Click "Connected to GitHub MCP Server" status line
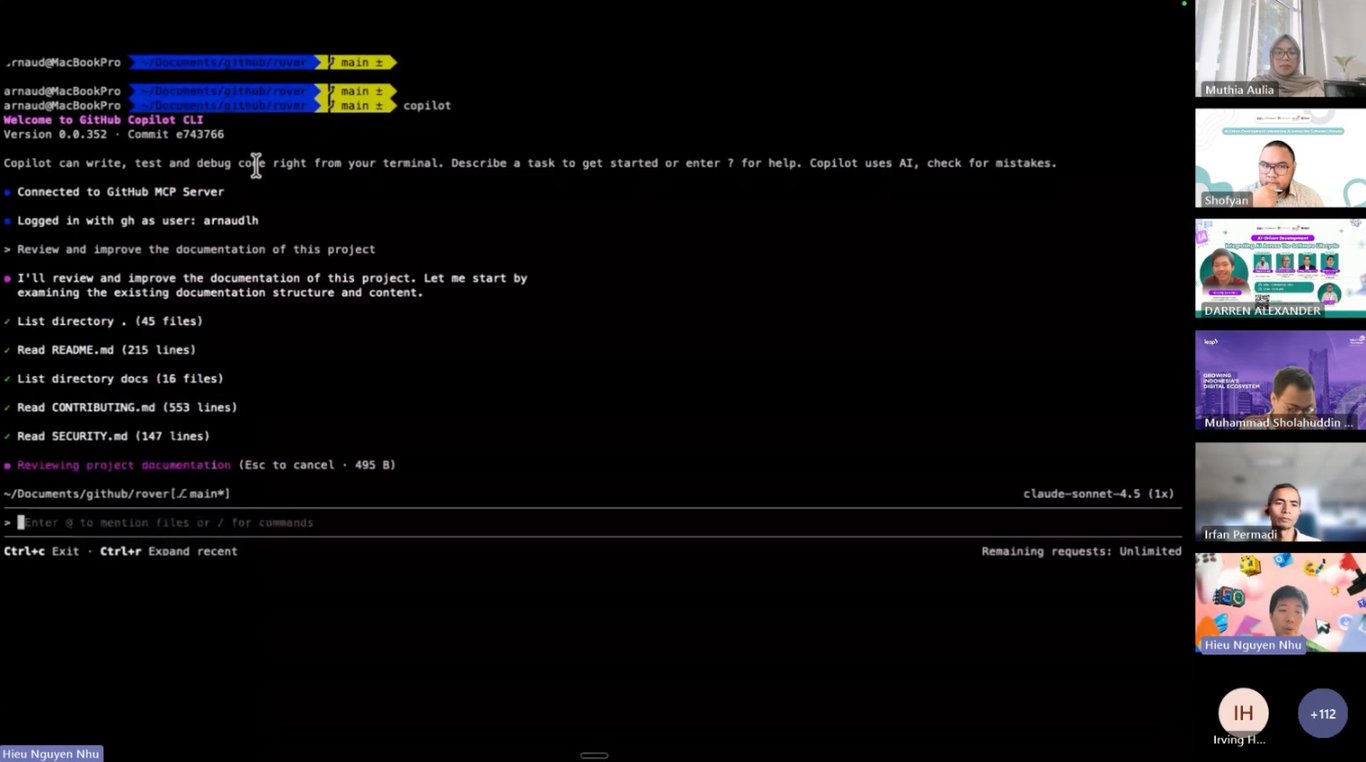The height and width of the screenshot is (762, 1366). point(120,192)
